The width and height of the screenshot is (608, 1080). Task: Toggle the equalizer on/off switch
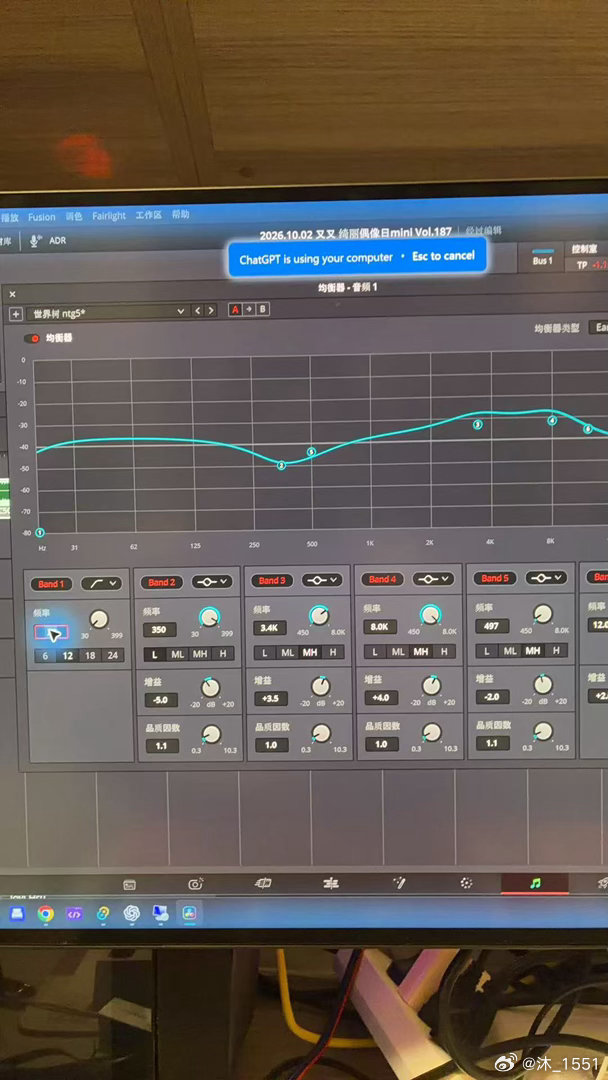coord(32,338)
